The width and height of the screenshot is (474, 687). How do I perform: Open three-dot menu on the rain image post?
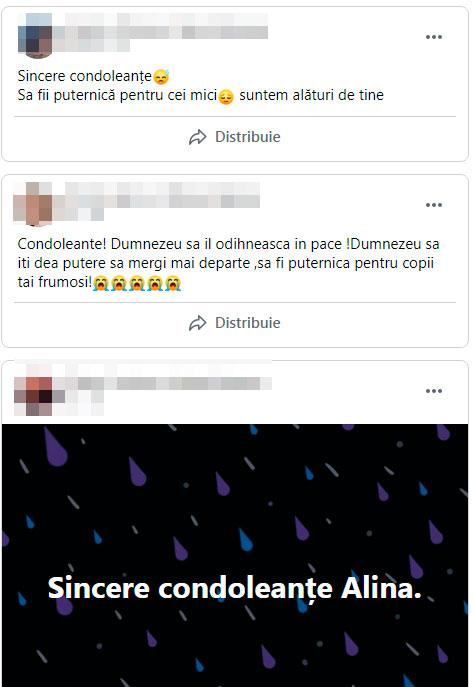point(433,391)
